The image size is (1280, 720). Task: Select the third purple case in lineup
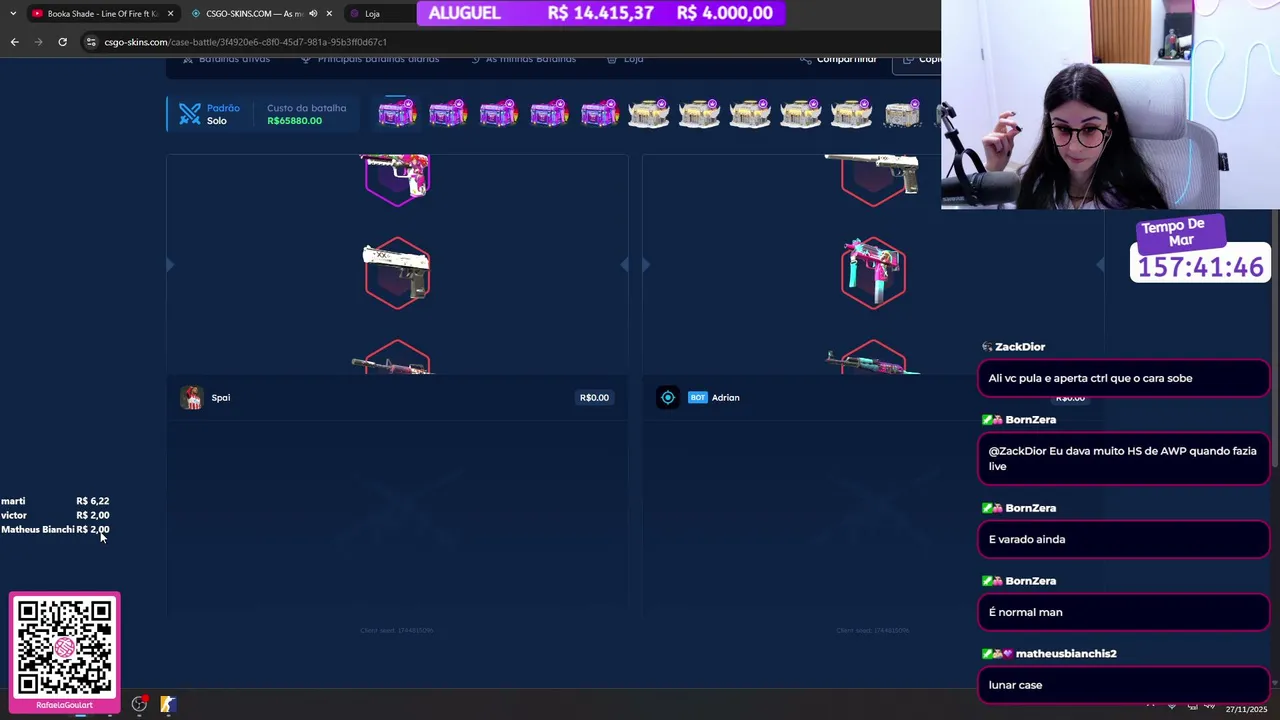click(x=498, y=113)
